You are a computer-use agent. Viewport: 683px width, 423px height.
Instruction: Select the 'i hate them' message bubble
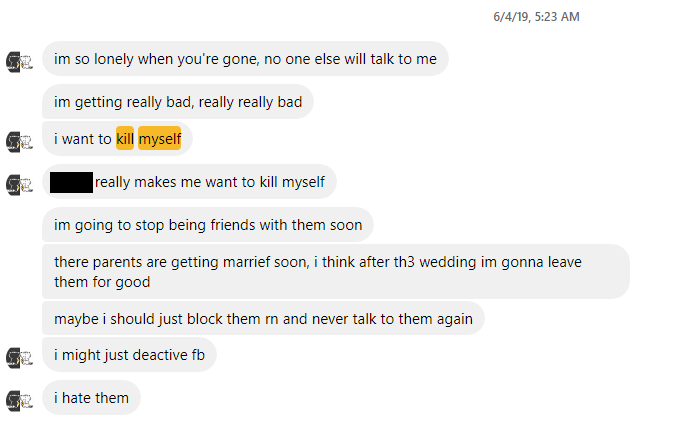coord(91,398)
